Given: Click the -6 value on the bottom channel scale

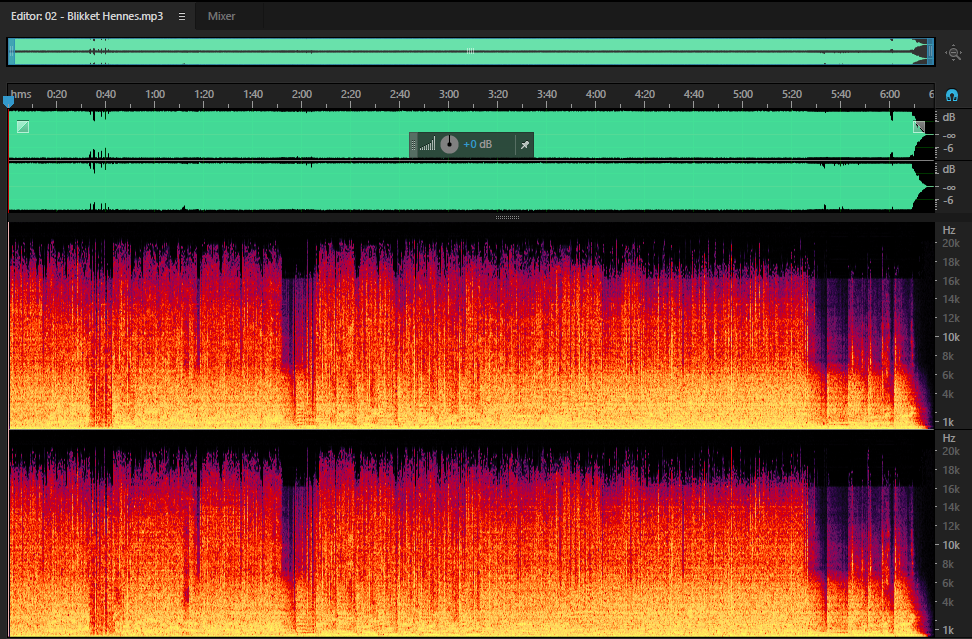Looking at the screenshot, I should coord(948,201).
